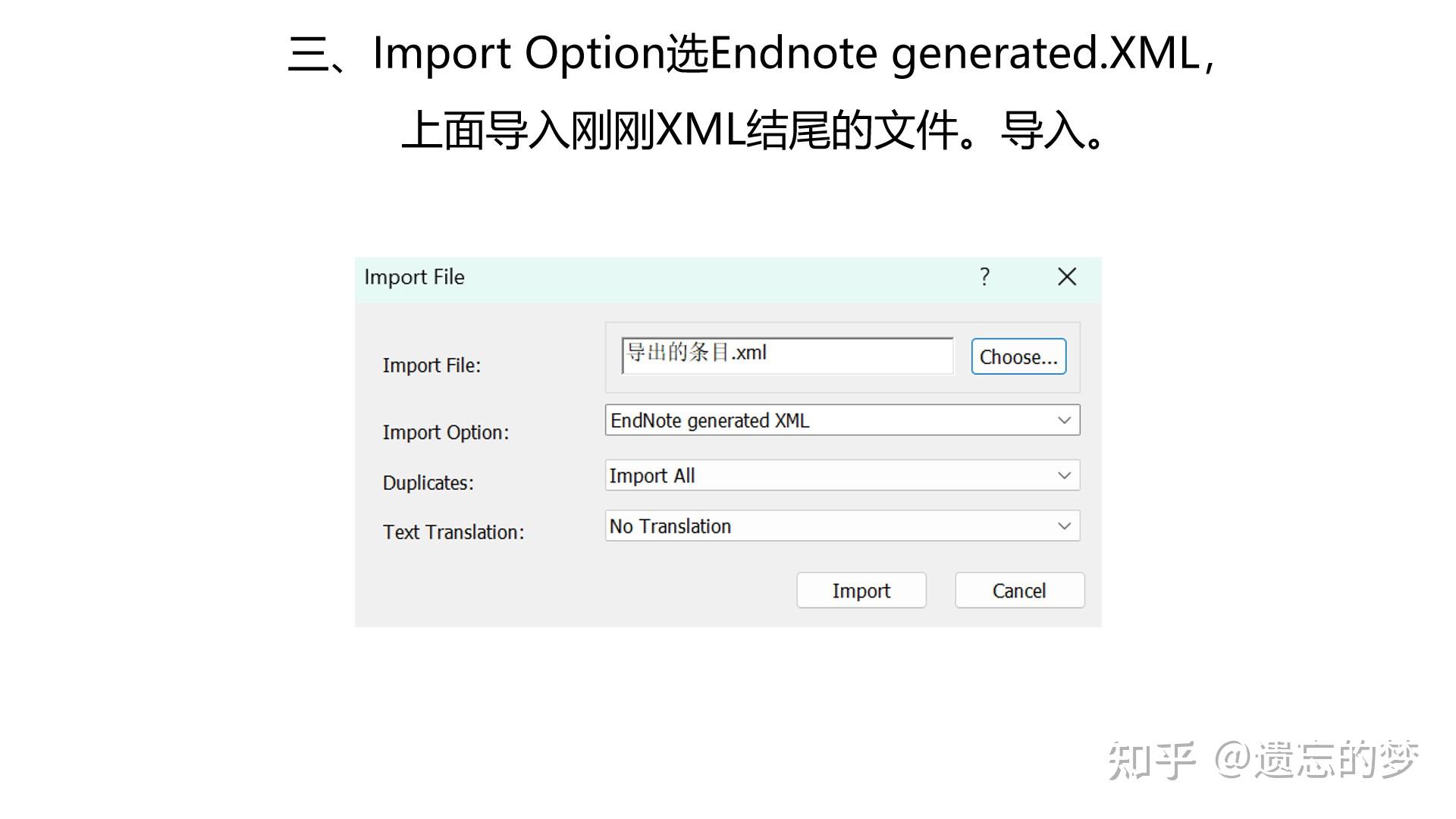The image size is (1456, 819).
Task: Click the Import File dialog title
Action: point(414,278)
